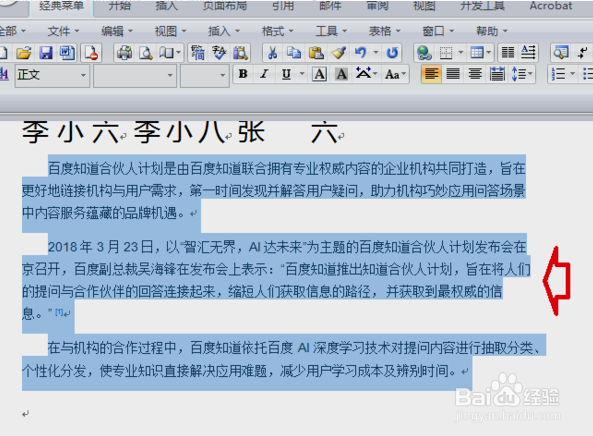This screenshot has width=593, height=436.
Task: Click the heading text 季小六
Action: coord(70,133)
